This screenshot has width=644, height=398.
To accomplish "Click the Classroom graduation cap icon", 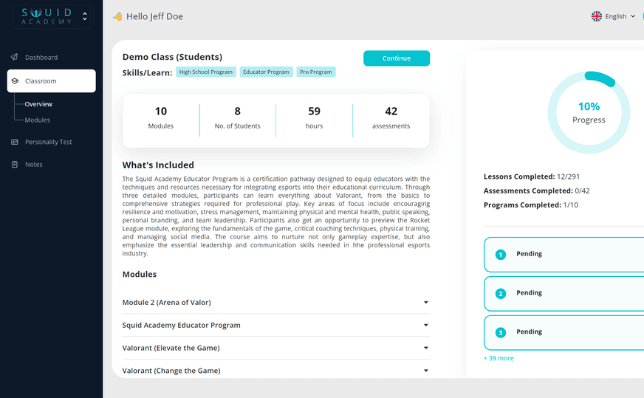I will pos(15,81).
